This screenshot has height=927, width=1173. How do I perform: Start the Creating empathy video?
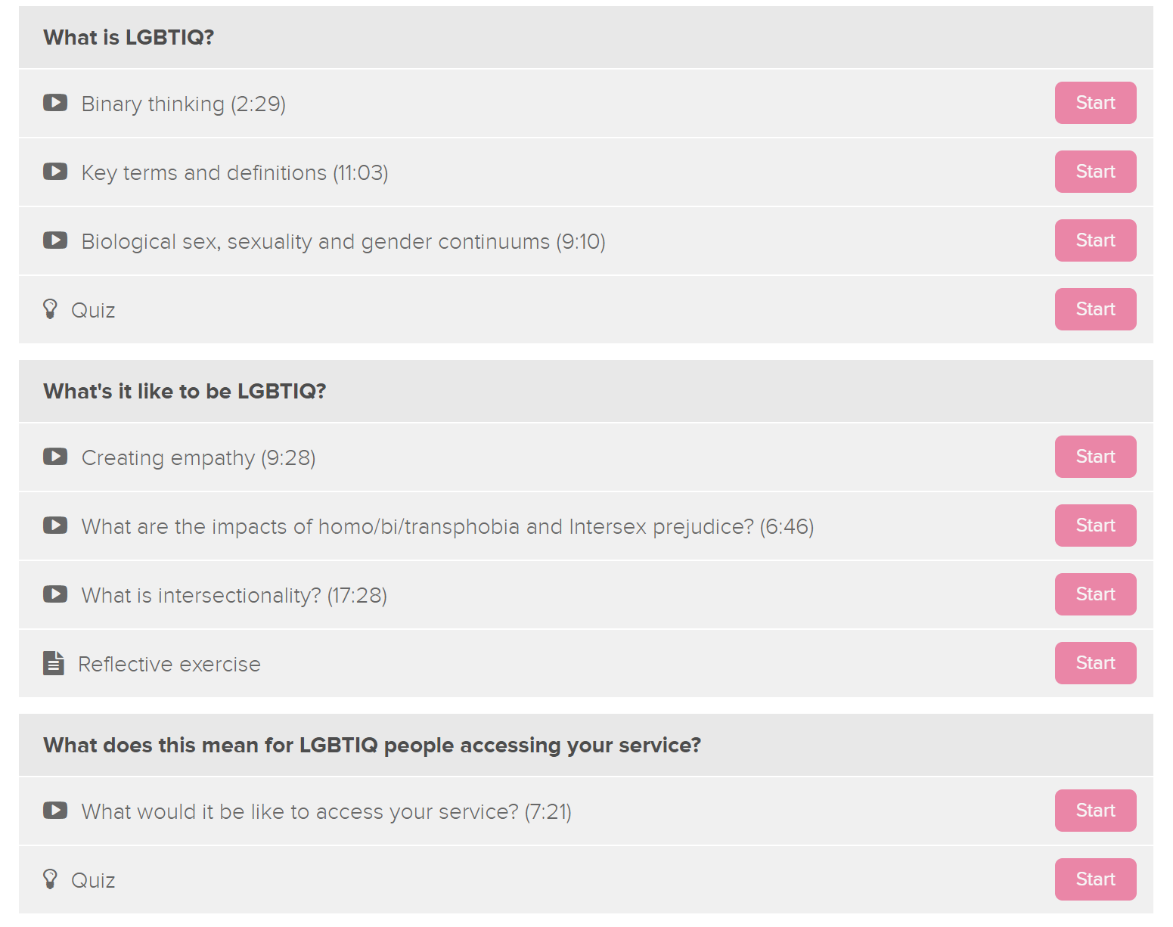1095,456
